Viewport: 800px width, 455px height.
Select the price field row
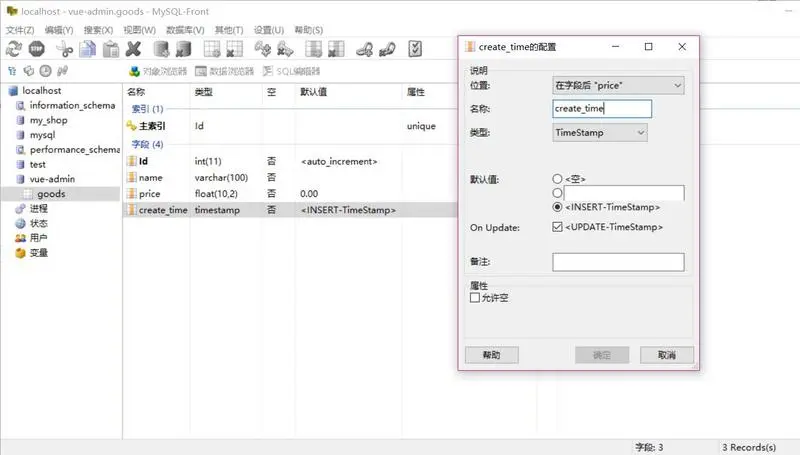(290, 194)
